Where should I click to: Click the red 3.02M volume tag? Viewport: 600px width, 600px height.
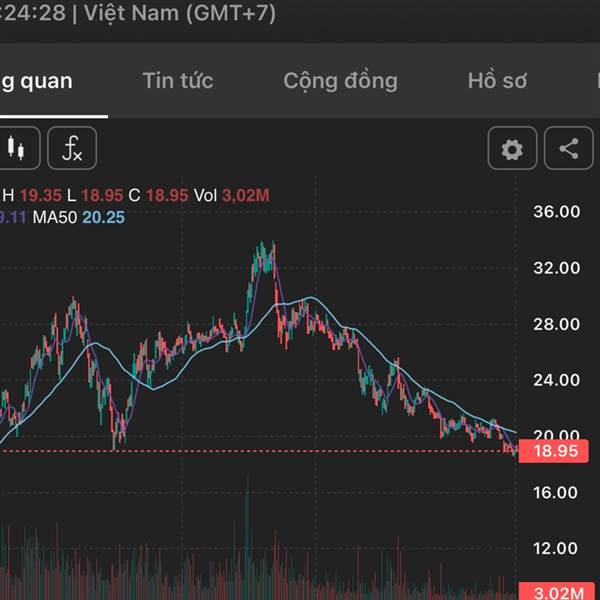(557, 592)
